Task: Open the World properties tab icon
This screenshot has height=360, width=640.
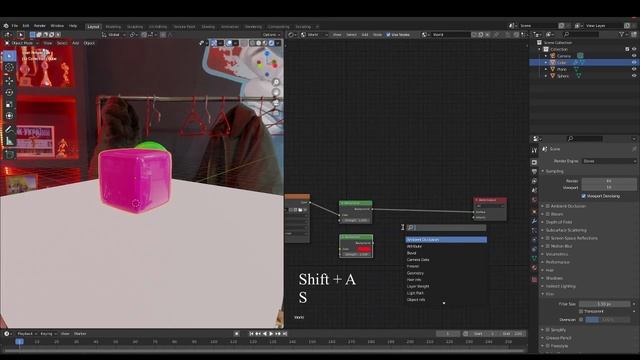Action: 534,200
